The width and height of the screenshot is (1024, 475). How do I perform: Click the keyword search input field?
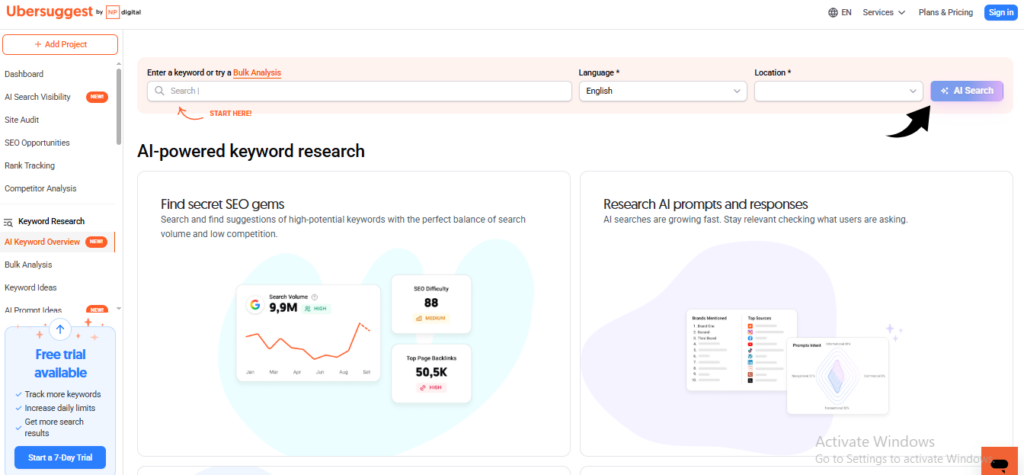[359, 91]
